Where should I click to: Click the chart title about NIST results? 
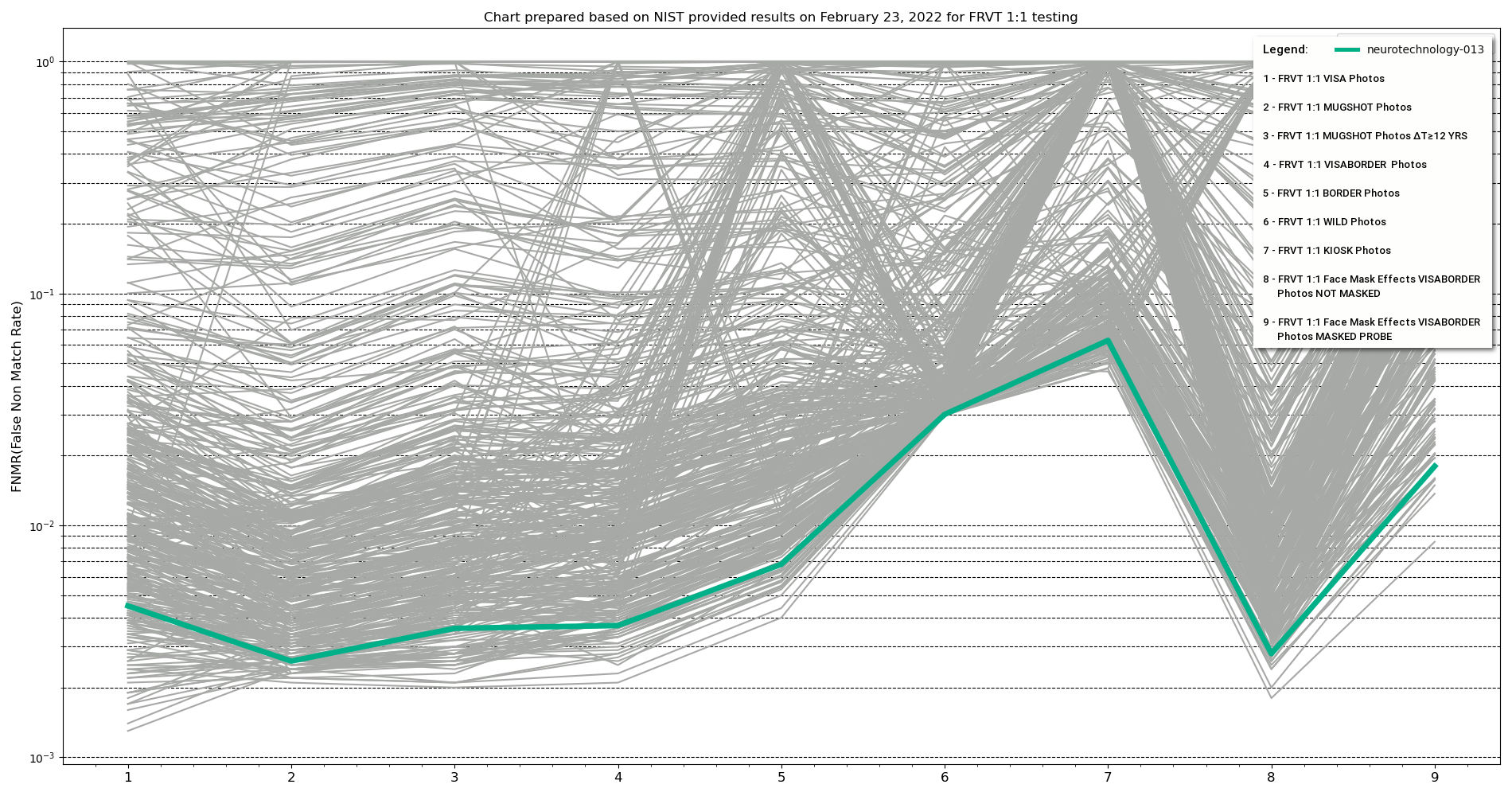(780, 17)
